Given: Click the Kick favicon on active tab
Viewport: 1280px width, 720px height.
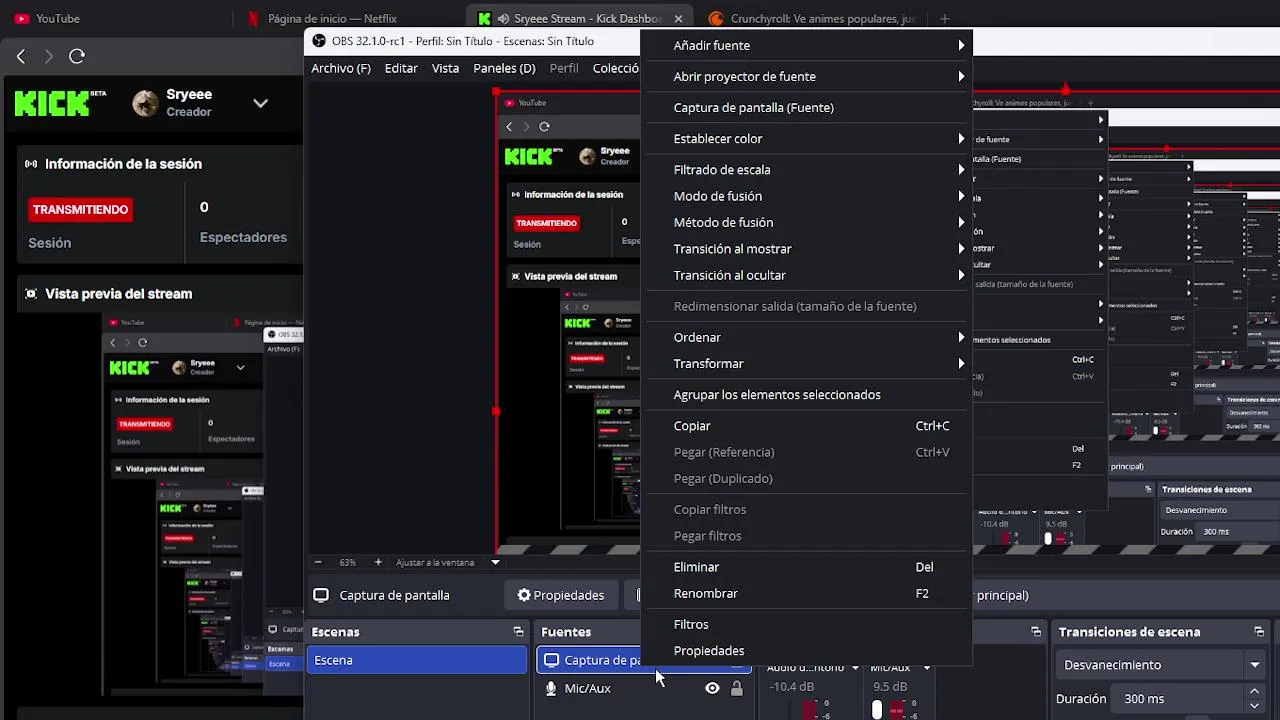Looking at the screenshot, I should (x=485, y=18).
